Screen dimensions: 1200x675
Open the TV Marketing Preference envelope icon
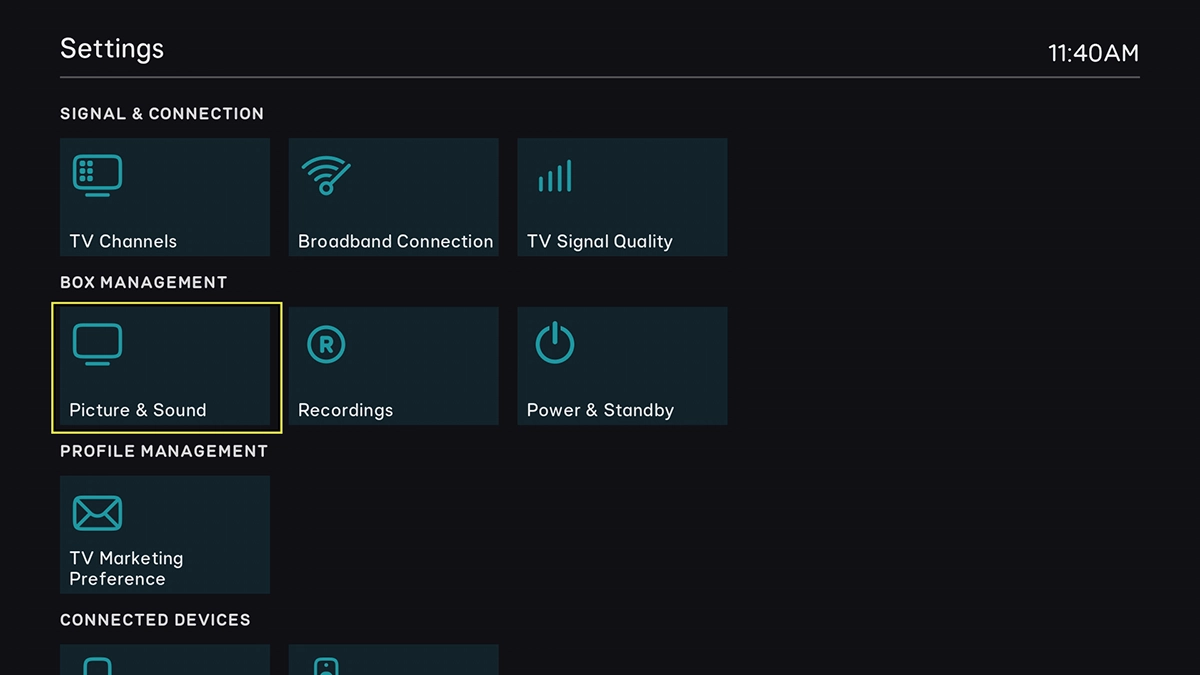(x=97, y=514)
